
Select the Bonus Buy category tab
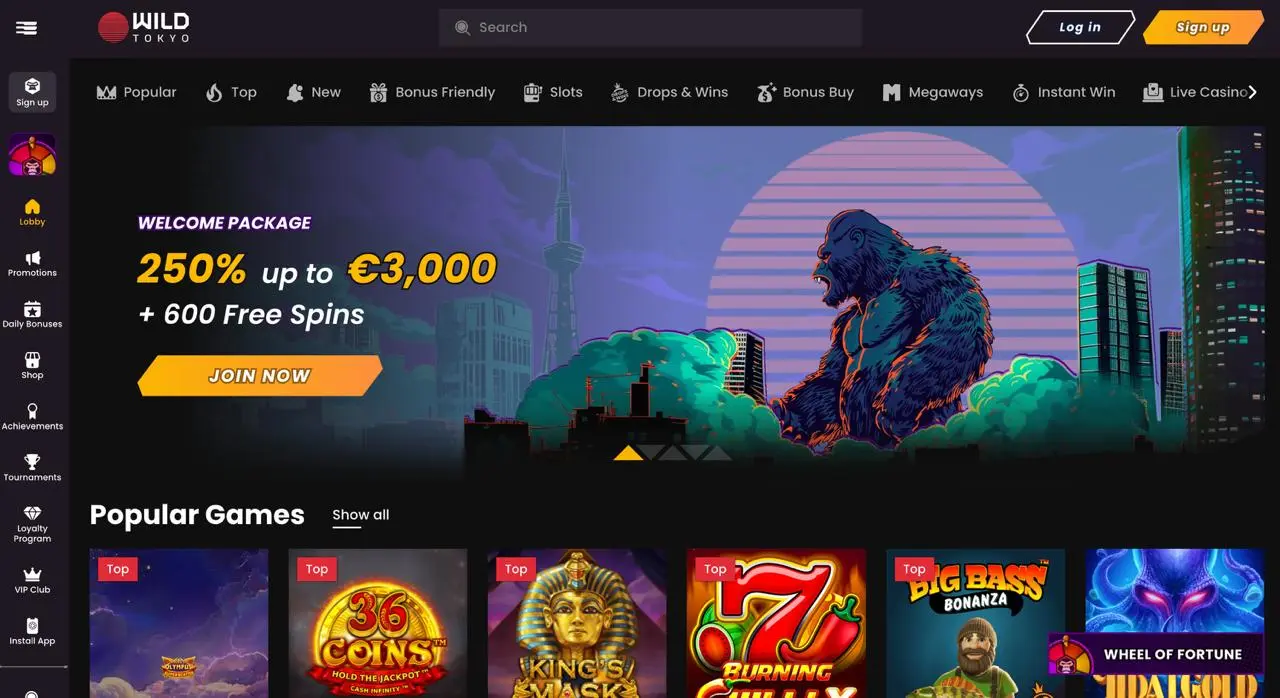[805, 92]
